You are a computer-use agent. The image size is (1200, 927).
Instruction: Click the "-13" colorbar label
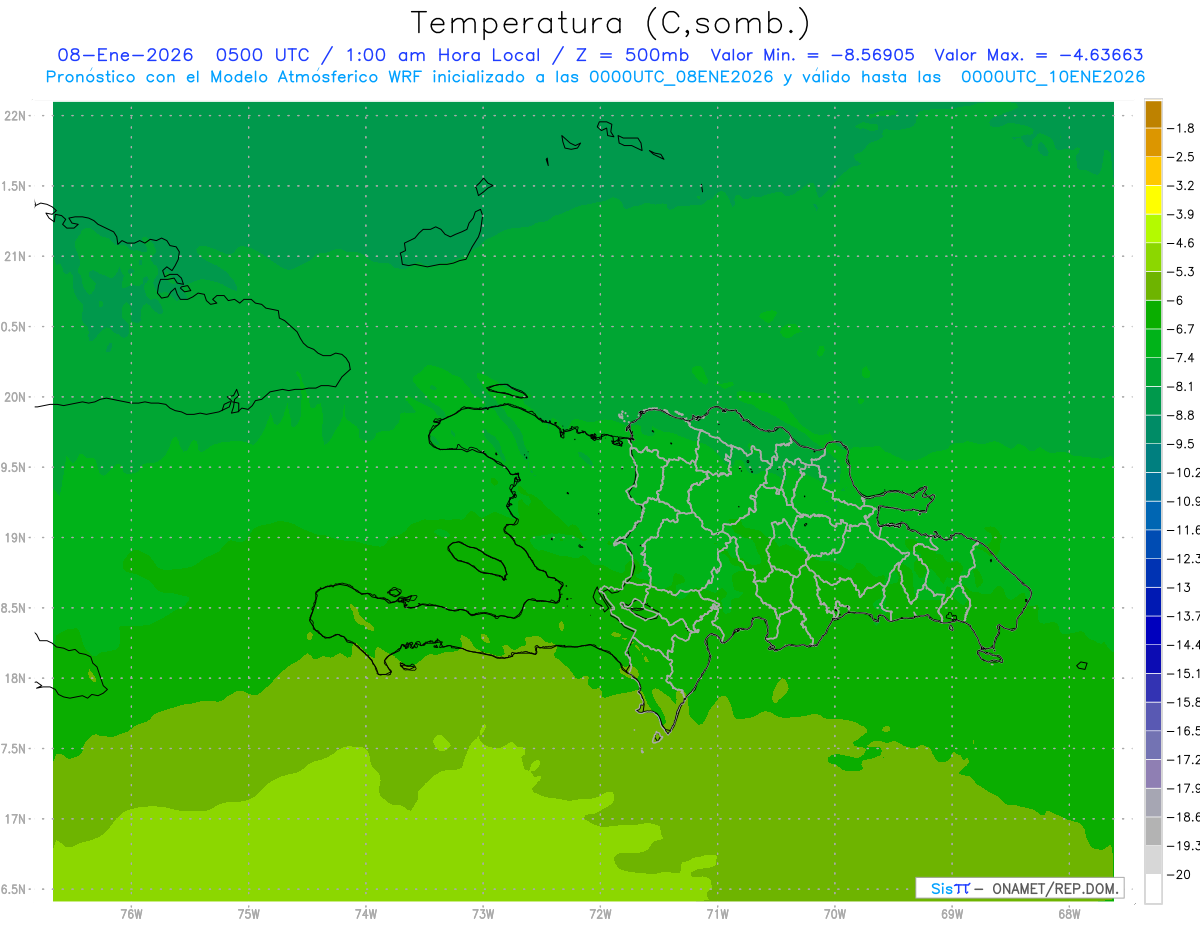tap(1179, 587)
